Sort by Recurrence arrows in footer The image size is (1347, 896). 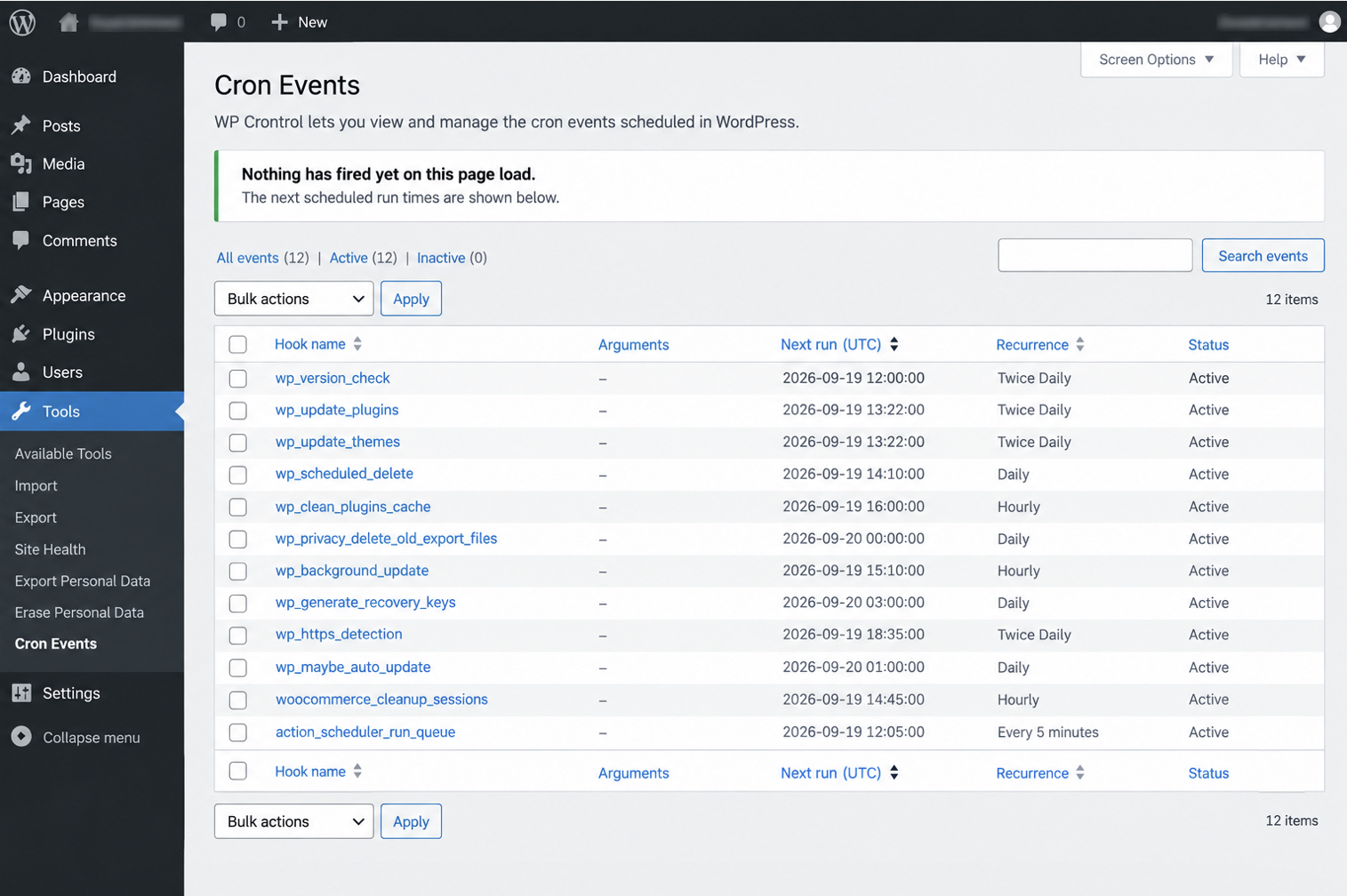(1080, 772)
